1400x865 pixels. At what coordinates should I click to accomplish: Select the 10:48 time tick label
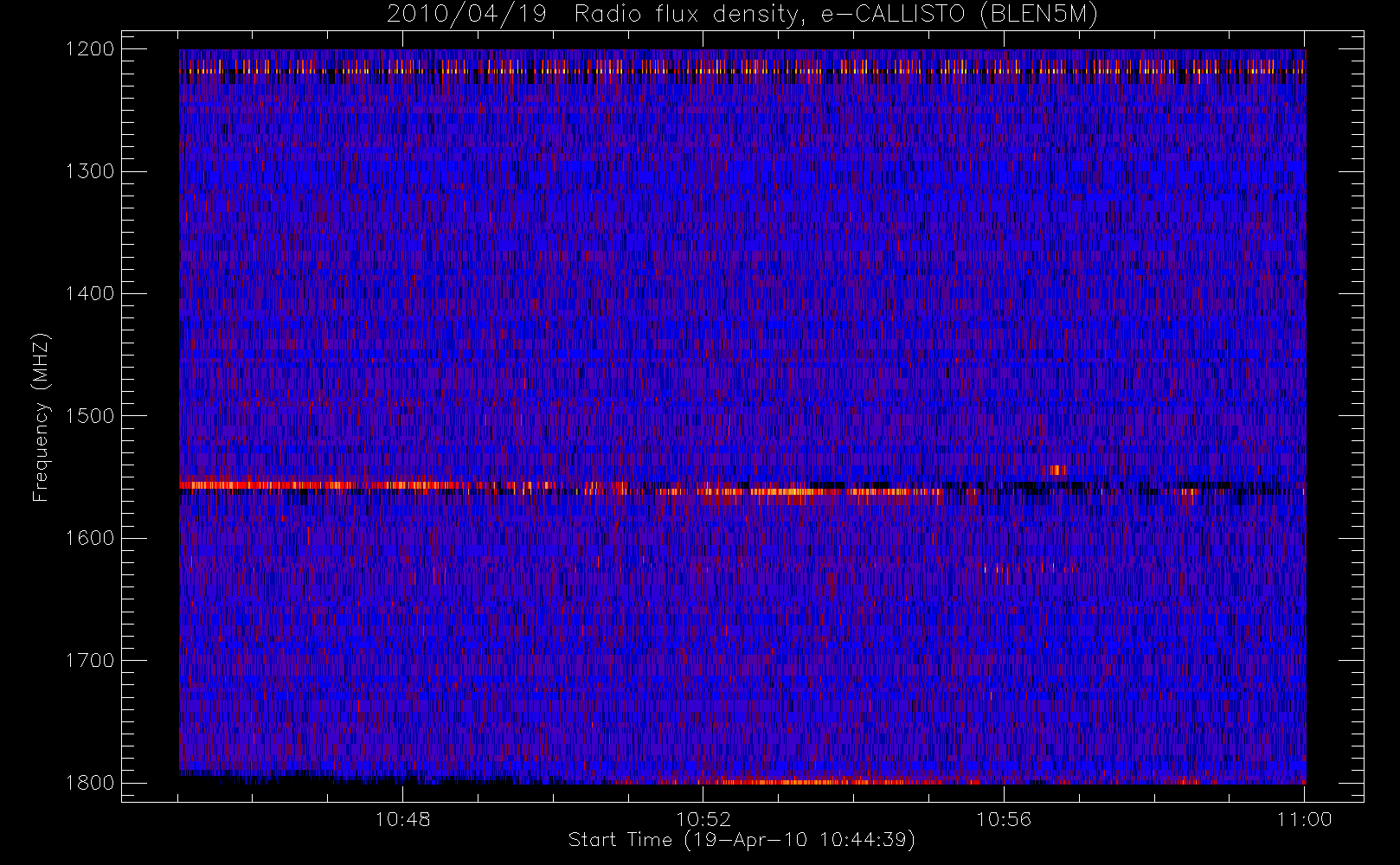pyautogui.click(x=402, y=819)
